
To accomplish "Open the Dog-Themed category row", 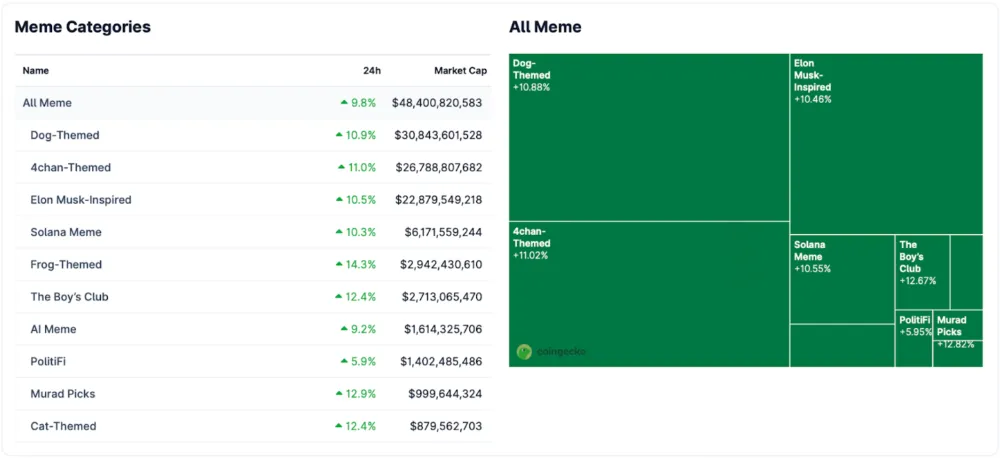I will click(x=65, y=136).
